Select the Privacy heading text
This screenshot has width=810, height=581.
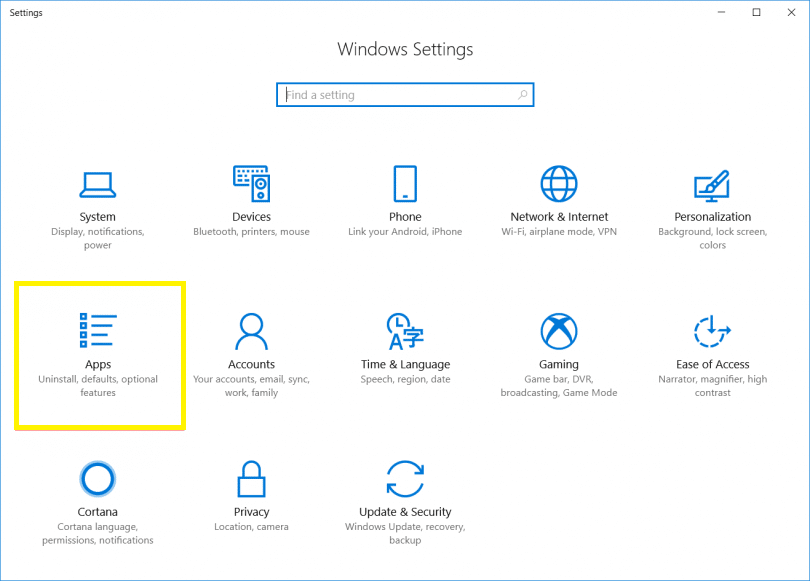[x=251, y=512]
